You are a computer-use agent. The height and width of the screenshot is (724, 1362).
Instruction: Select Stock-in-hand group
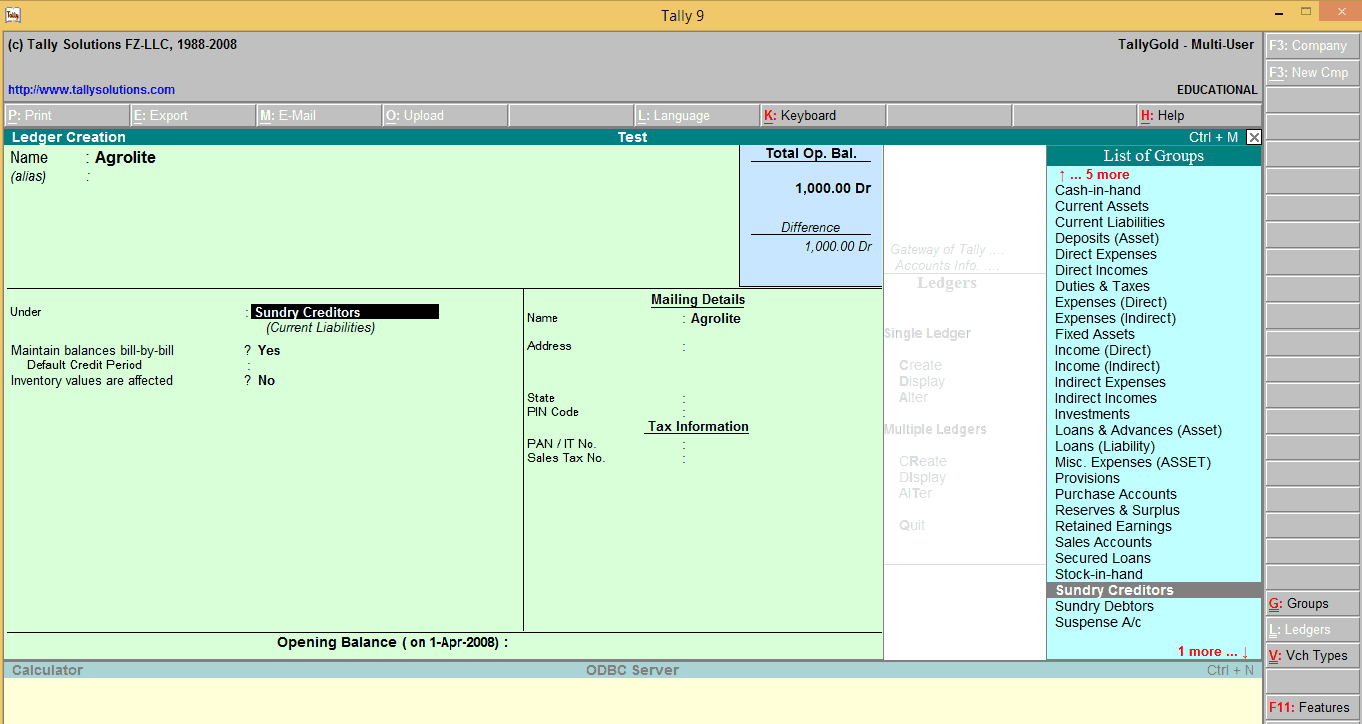[1099, 575]
